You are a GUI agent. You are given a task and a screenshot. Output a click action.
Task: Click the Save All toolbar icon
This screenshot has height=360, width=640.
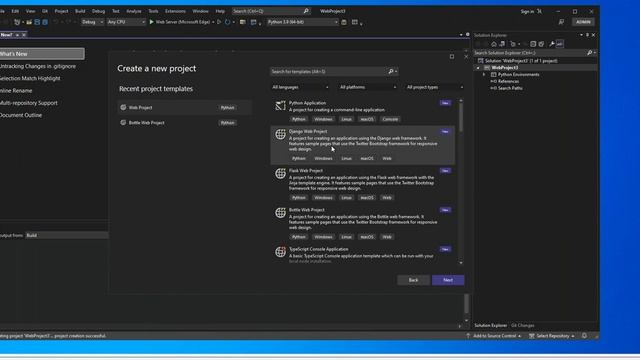tap(45, 22)
